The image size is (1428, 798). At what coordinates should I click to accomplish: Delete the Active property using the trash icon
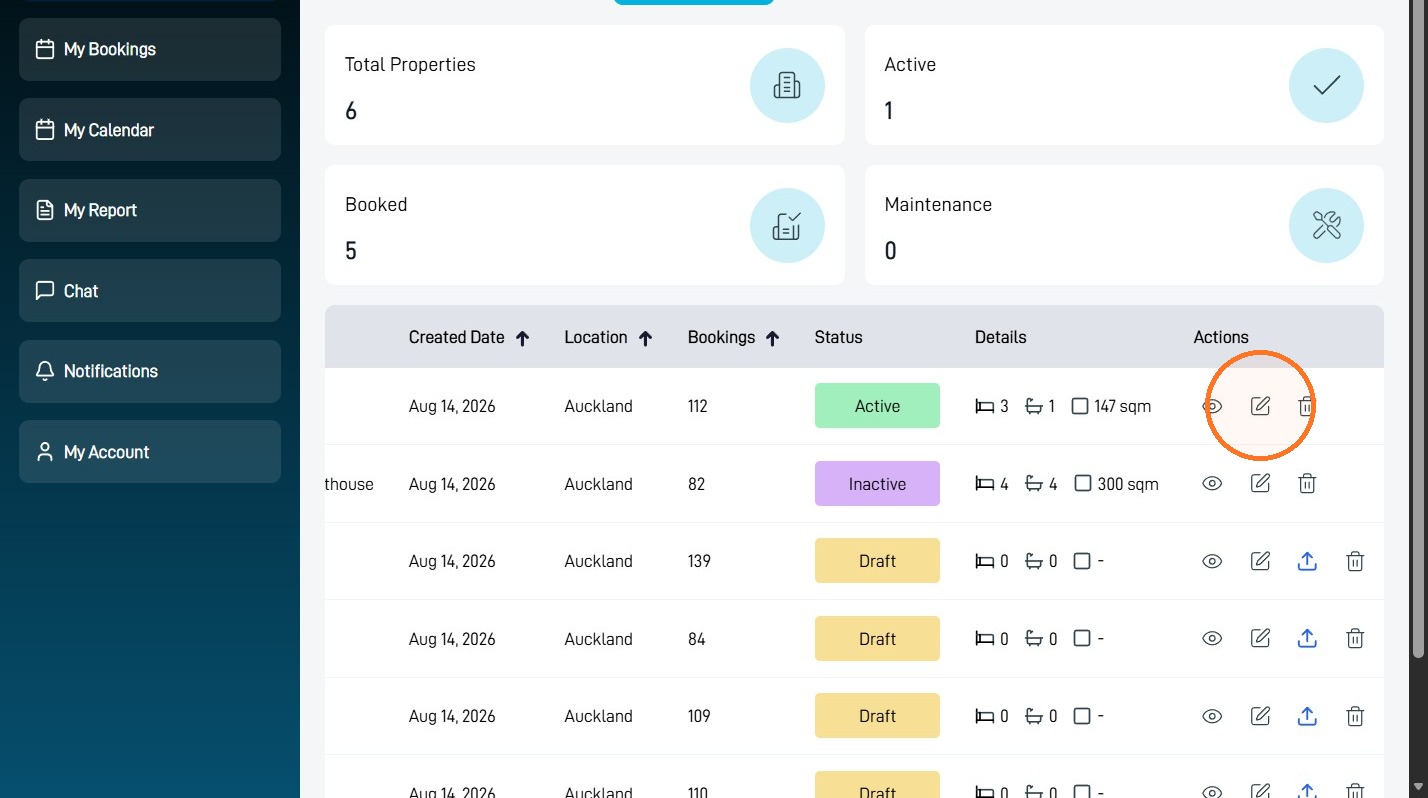click(x=1306, y=406)
